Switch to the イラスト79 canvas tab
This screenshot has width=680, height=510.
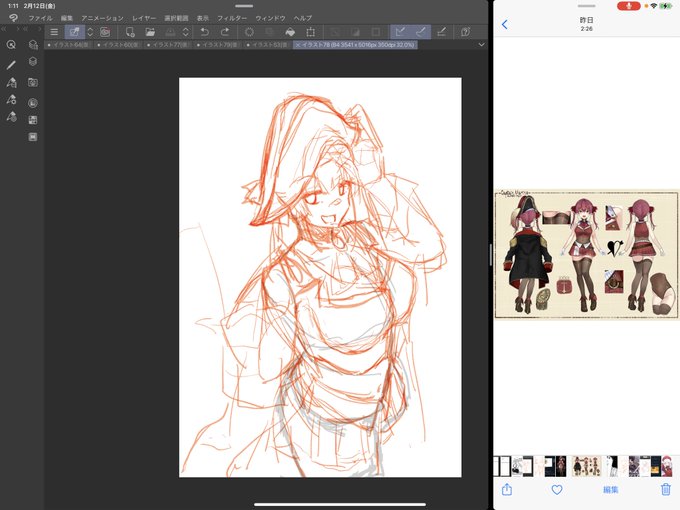[x=217, y=45]
